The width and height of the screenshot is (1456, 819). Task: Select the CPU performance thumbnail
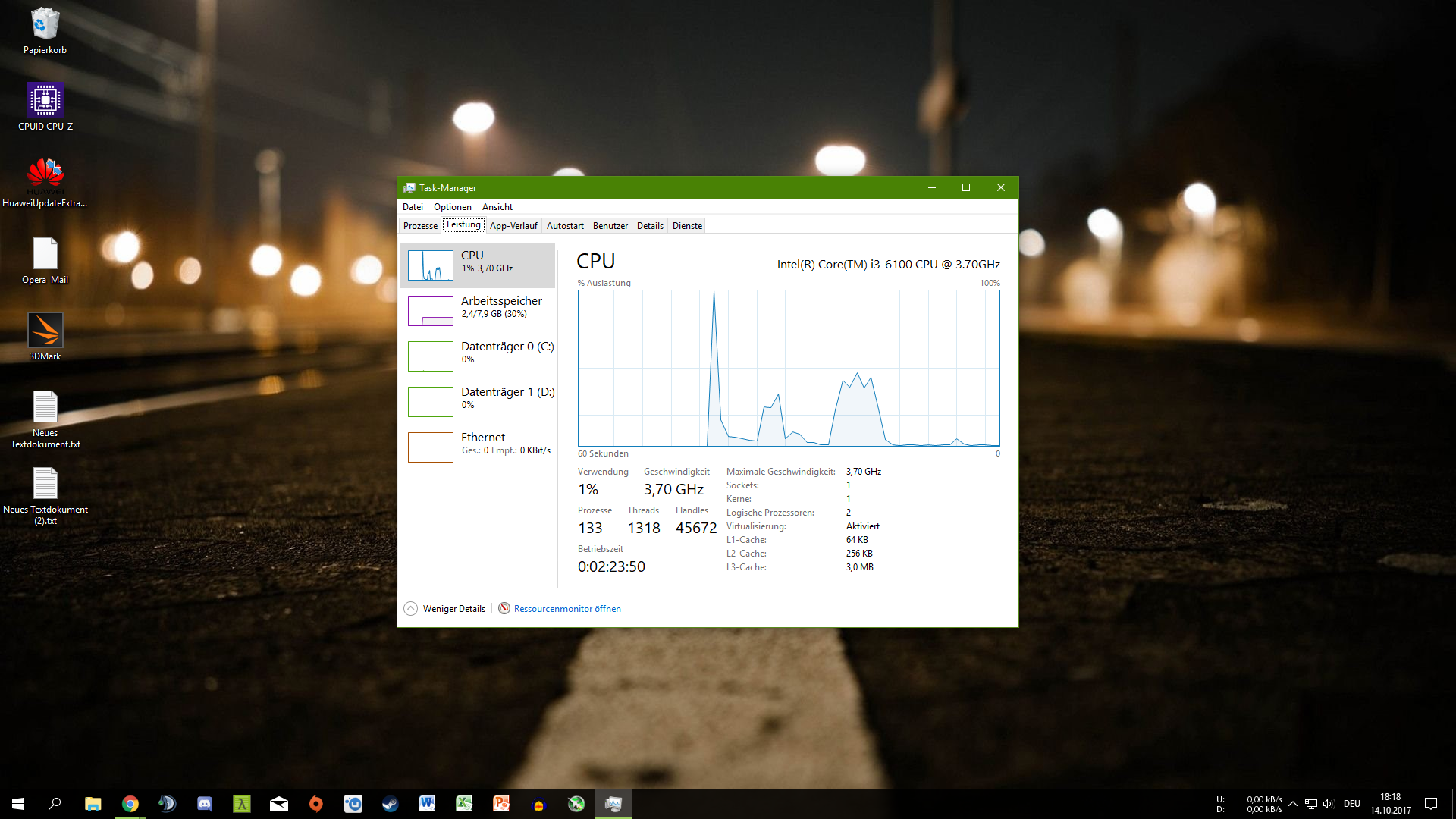click(x=478, y=265)
